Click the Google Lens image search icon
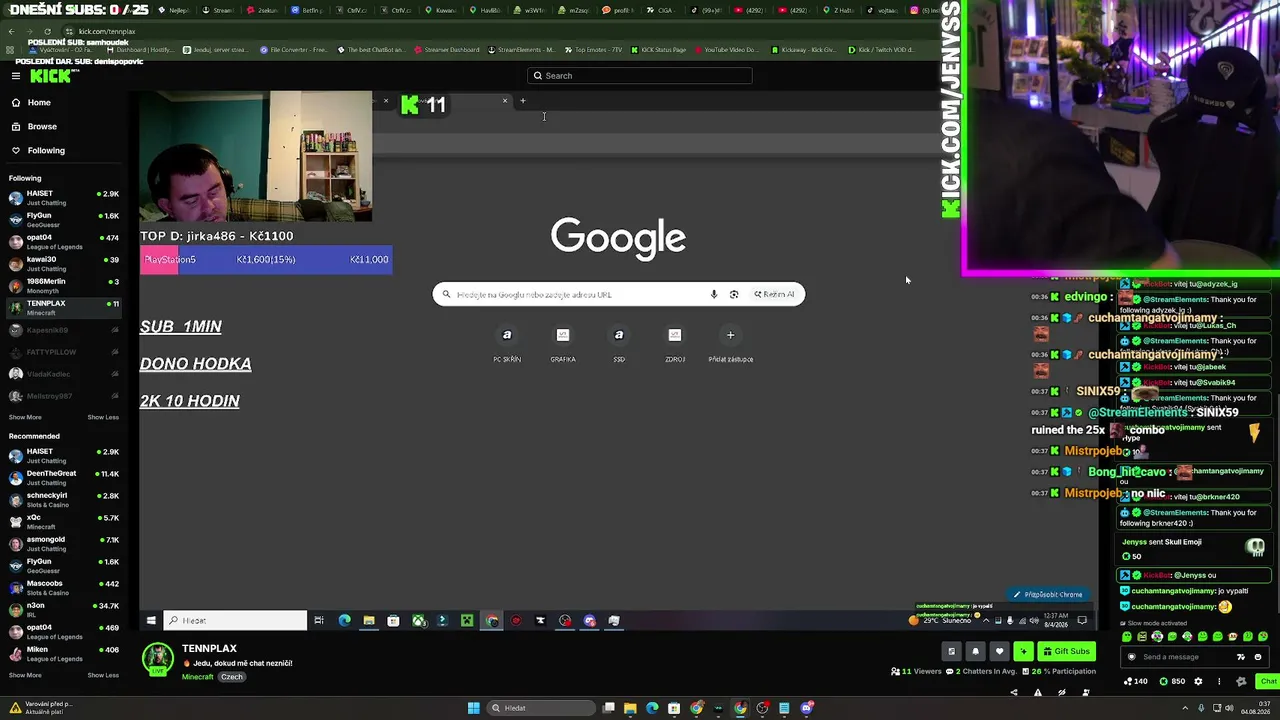Image resolution: width=1280 pixels, height=720 pixels. tap(734, 294)
